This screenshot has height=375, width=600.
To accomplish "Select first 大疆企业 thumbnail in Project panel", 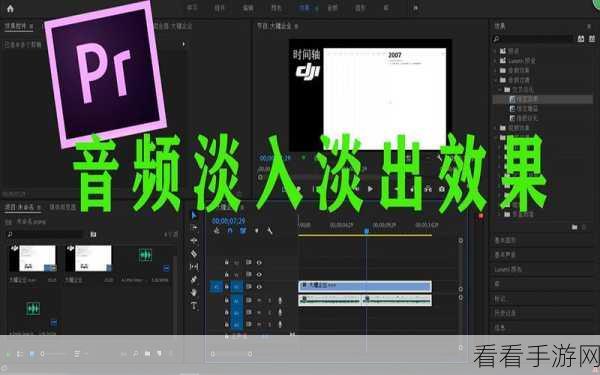I will pos(33,258).
